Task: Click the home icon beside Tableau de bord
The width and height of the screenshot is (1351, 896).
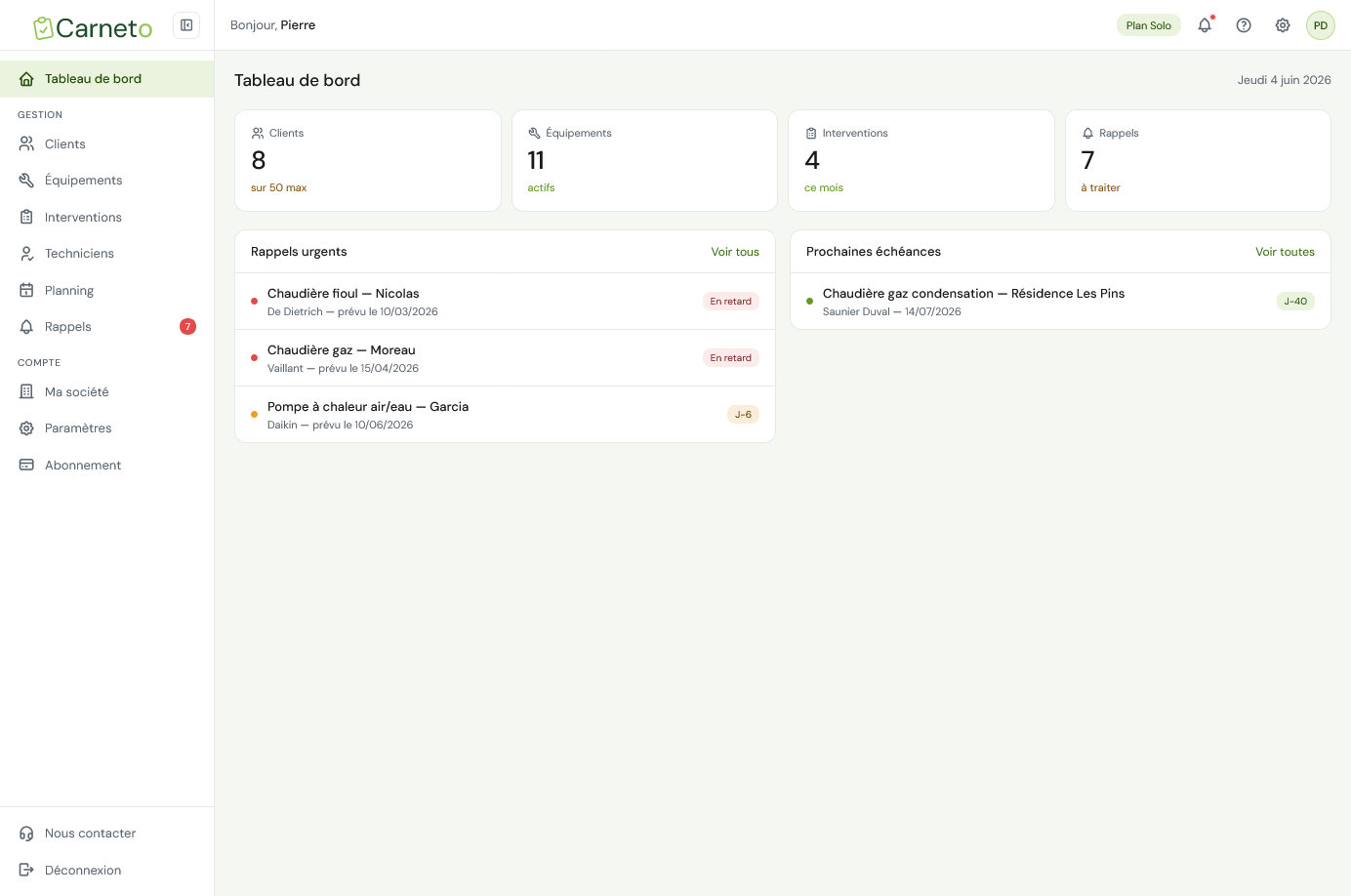Action: pos(26,79)
